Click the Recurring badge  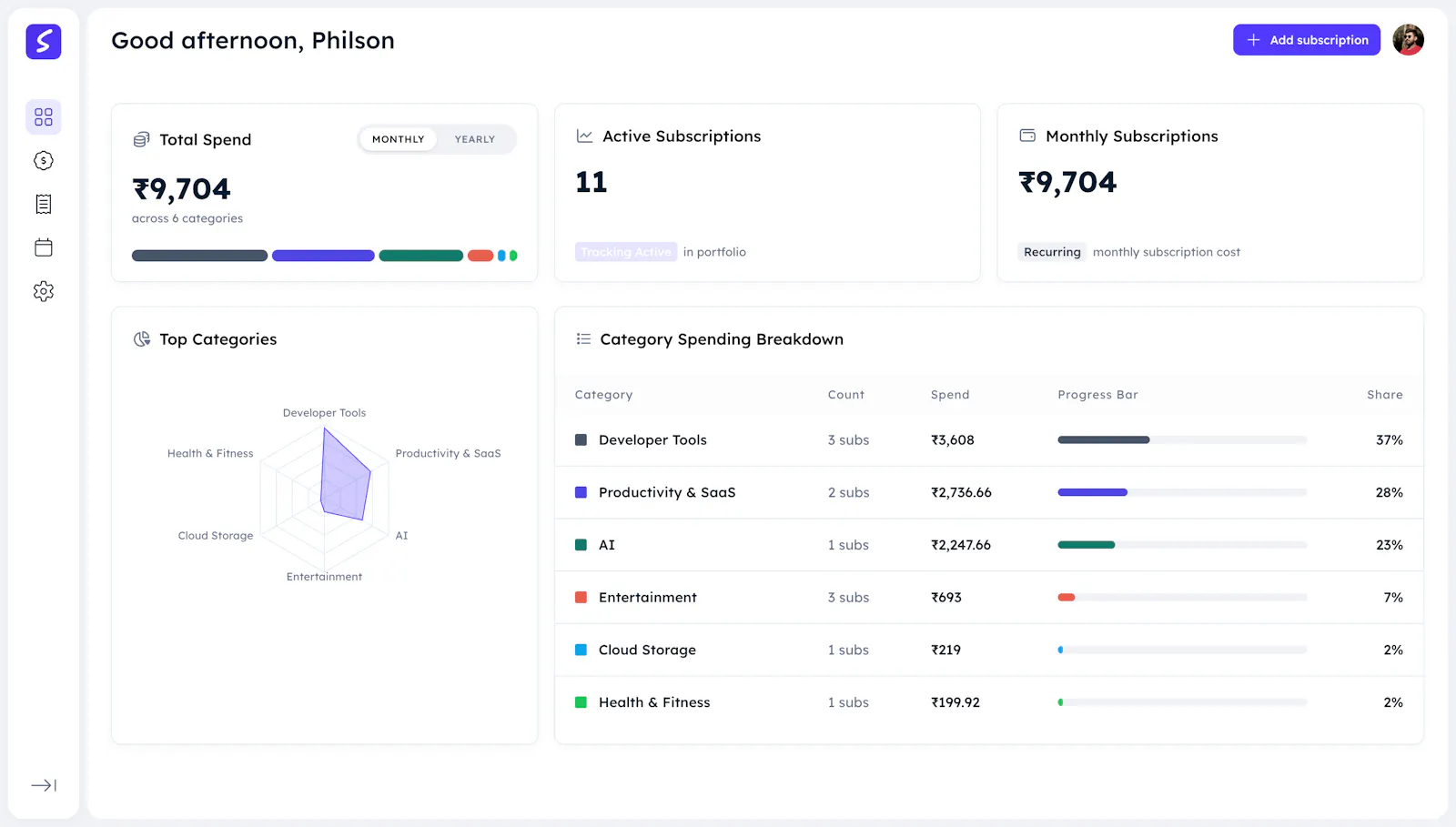point(1052,252)
